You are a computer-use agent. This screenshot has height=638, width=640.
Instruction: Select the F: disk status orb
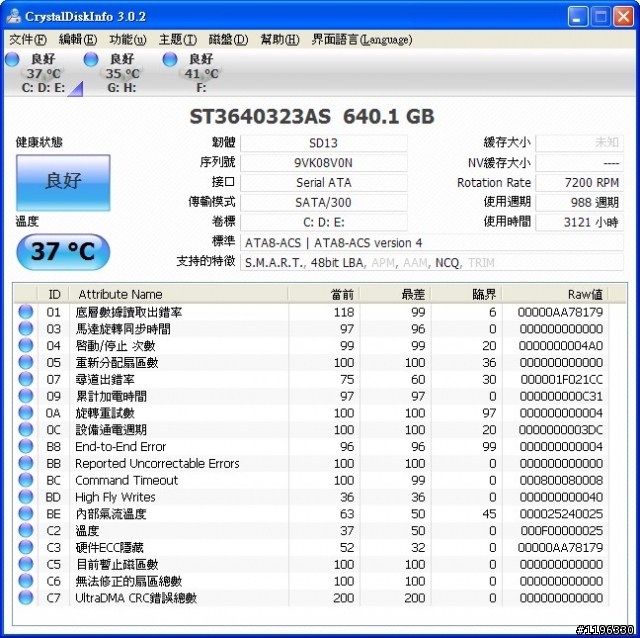(x=170, y=60)
